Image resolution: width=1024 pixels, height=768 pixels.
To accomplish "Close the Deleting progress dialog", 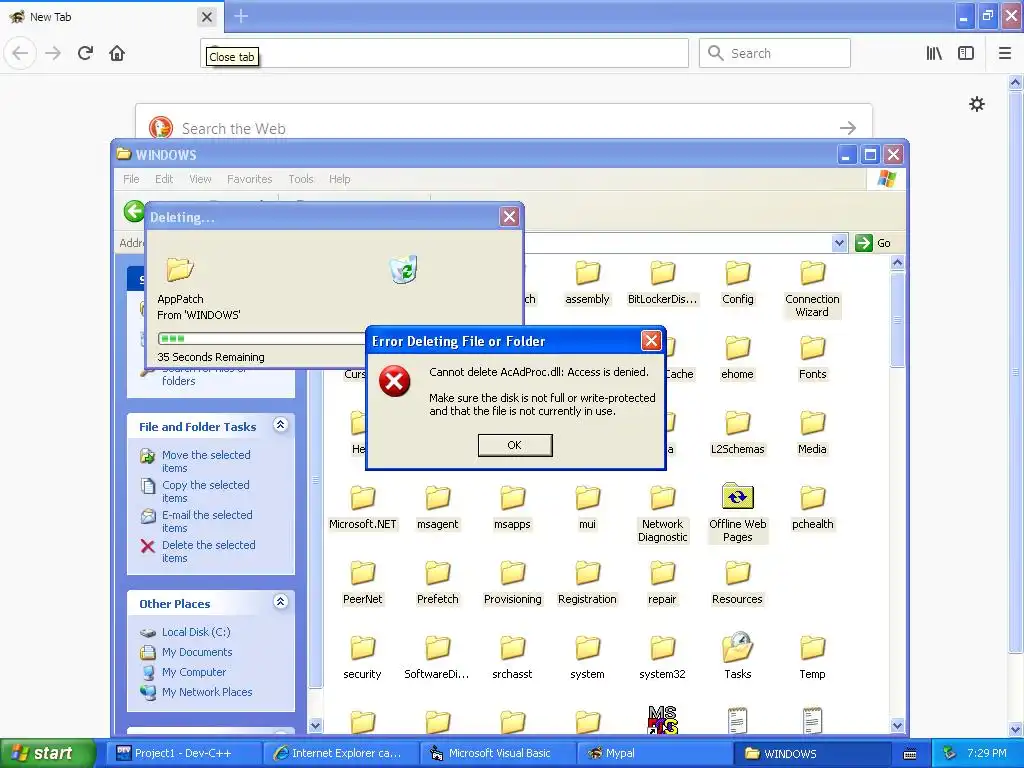I will pos(509,216).
